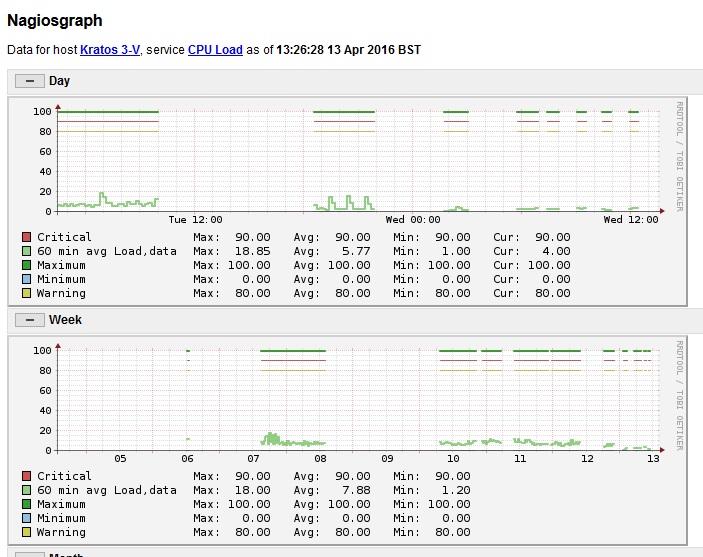Click the red Critical swatch in Week legend
The height and width of the screenshot is (557, 703).
26,477
